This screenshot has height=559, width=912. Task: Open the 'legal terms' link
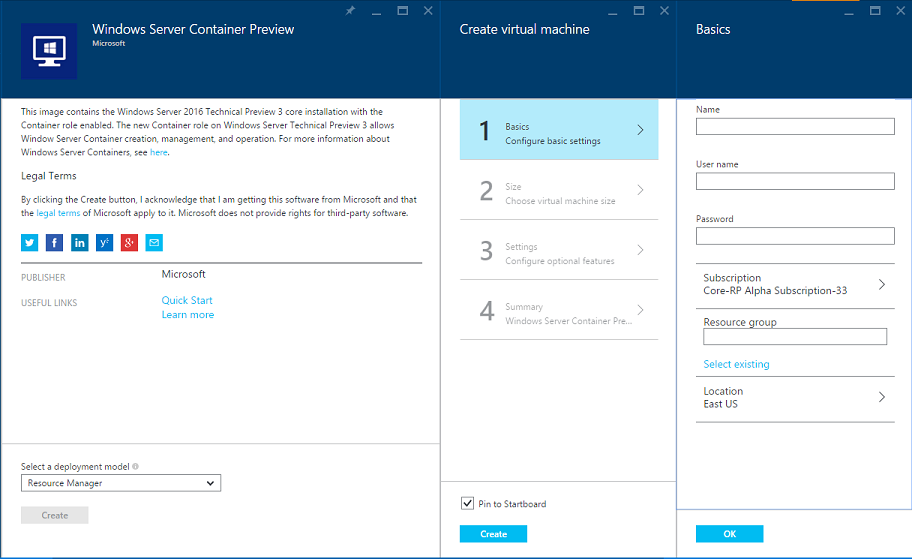[58, 213]
